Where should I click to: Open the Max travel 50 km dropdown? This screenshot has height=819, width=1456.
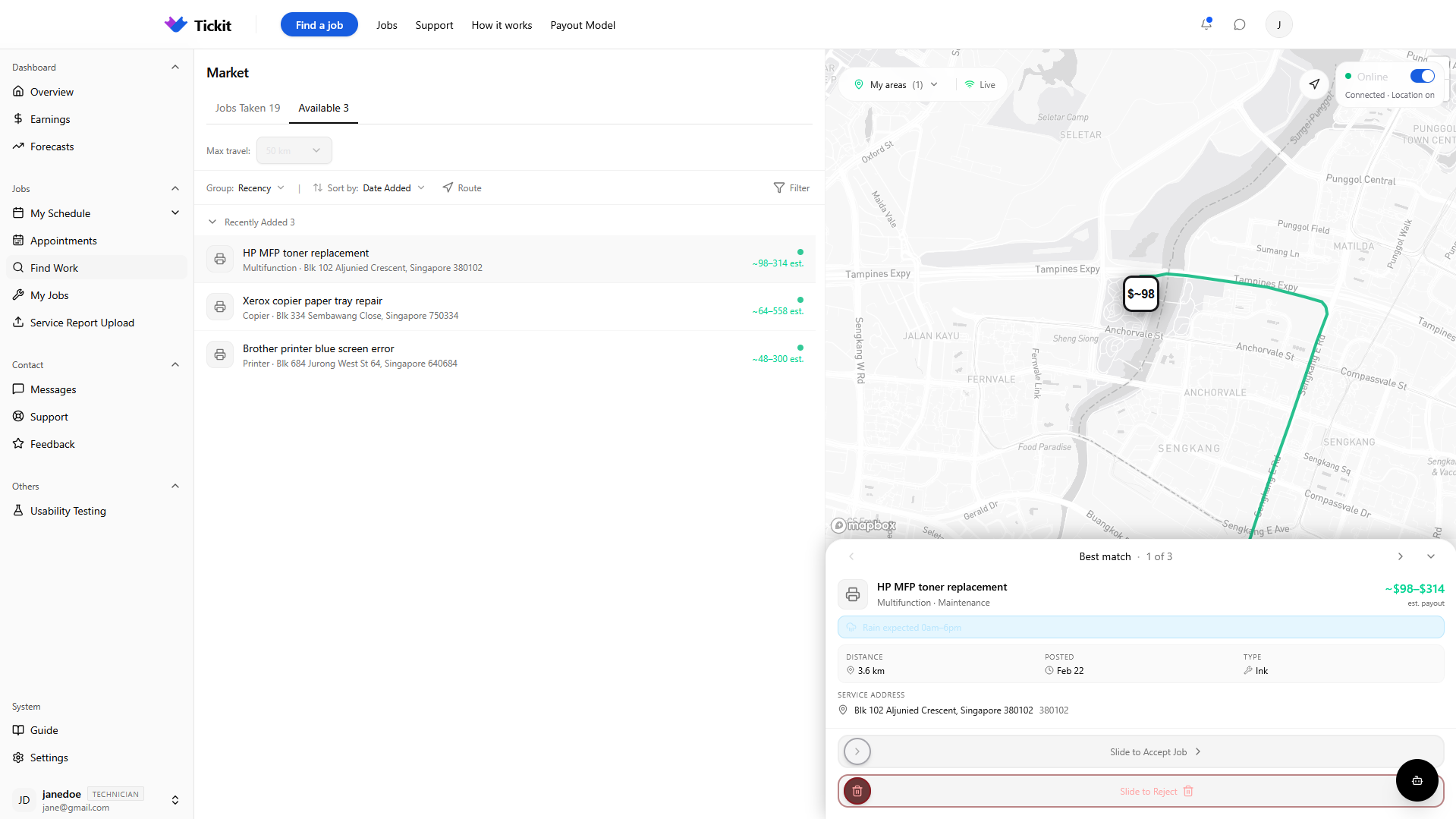294,150
